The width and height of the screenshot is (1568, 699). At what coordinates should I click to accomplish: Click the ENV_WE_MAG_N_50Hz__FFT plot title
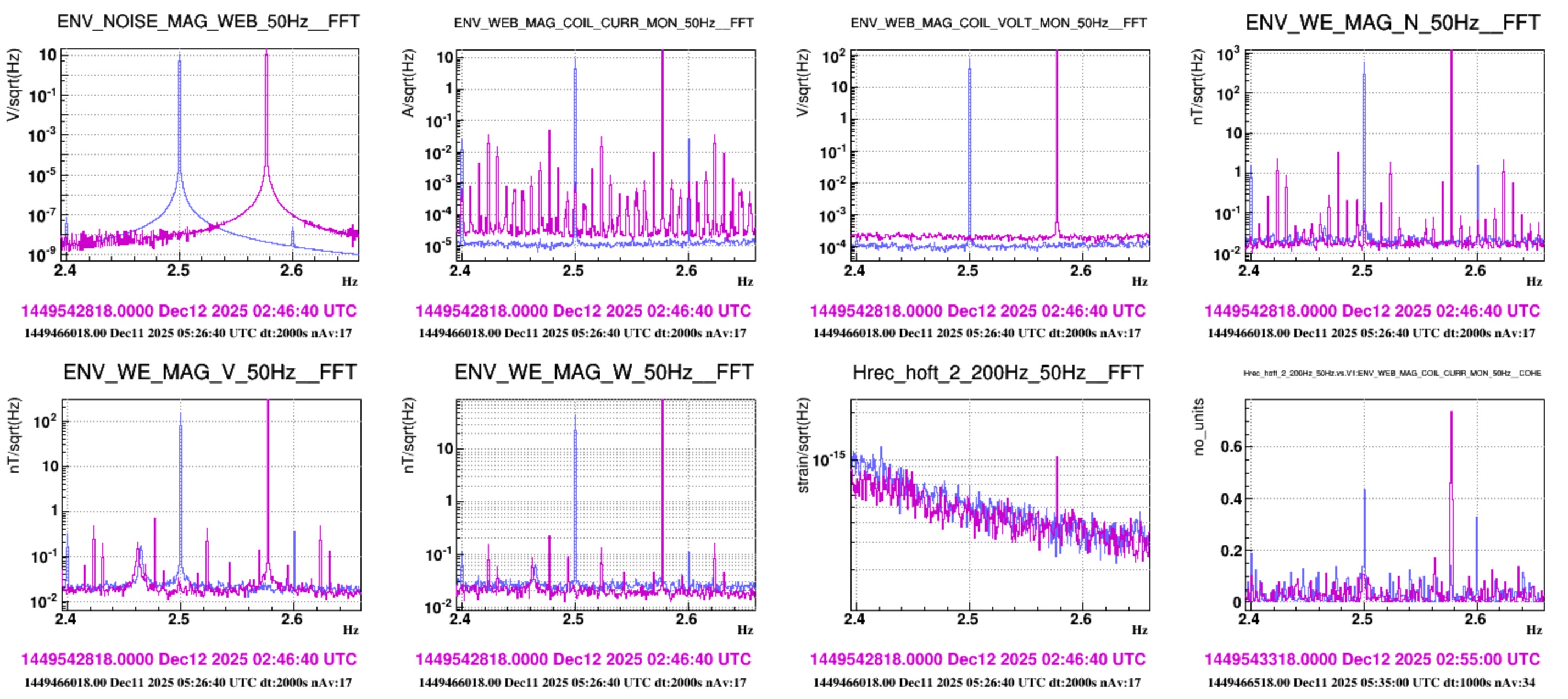click(x=1393, y=23)
